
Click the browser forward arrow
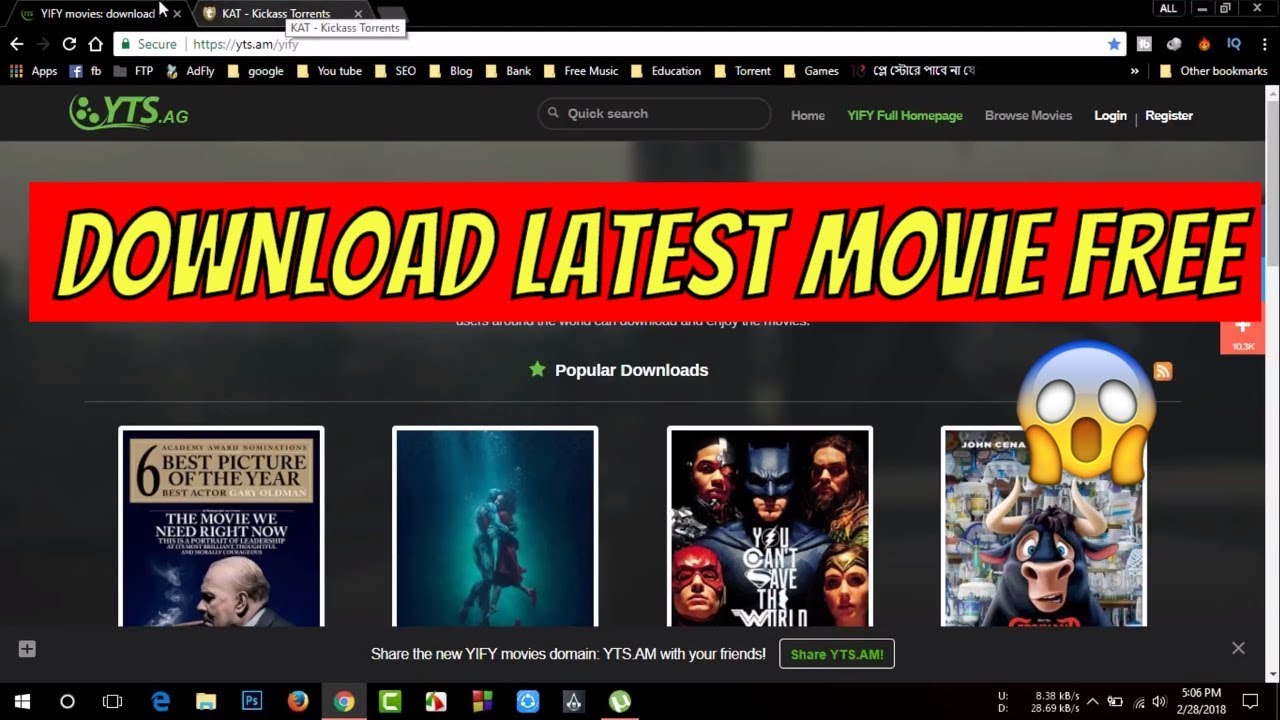[42, 44]
